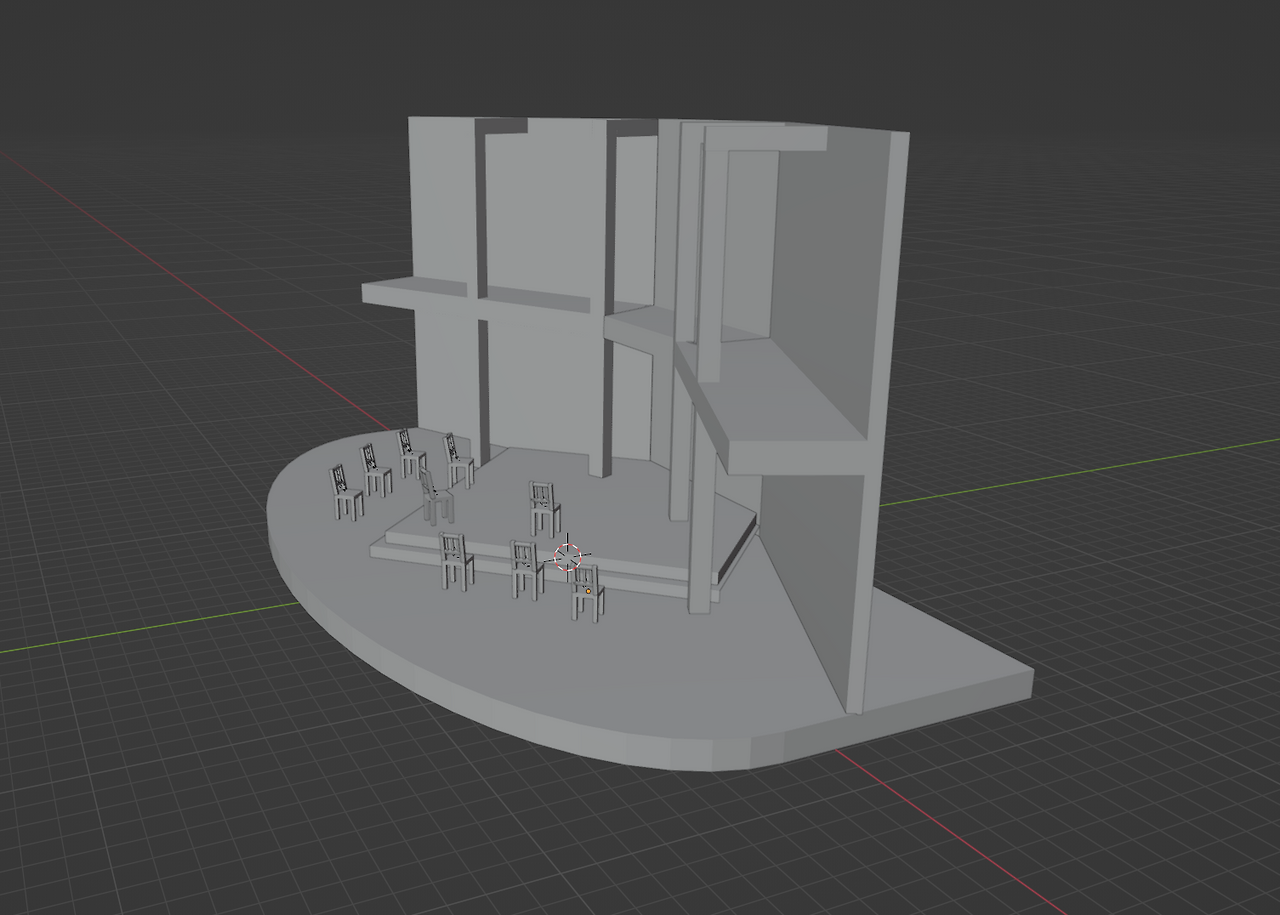The width and height of the screenshot is (1280, 915).
Task: Select the leftmost chair in the scene
Action: point(346,492)
